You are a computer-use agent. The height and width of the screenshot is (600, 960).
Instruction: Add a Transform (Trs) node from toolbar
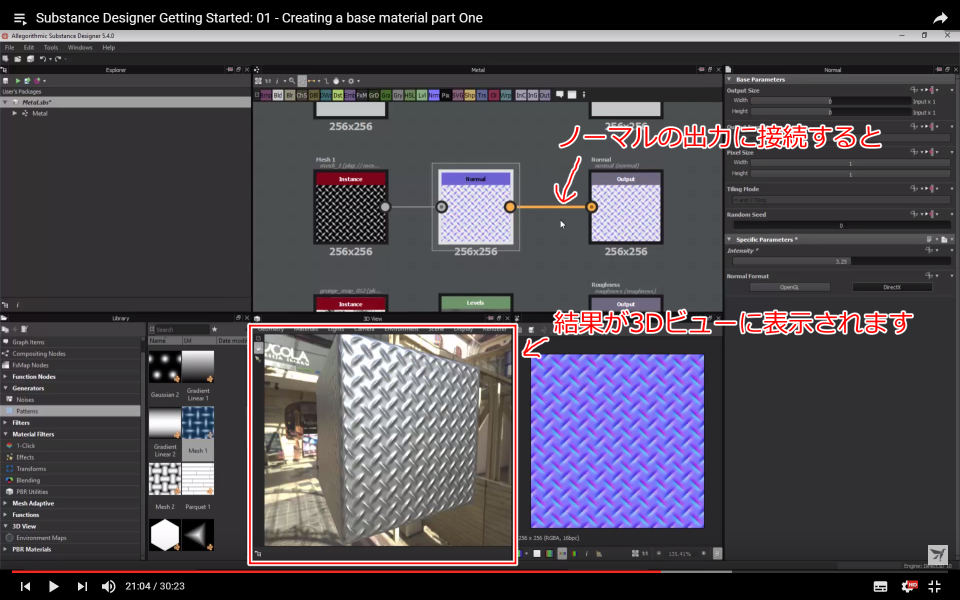coord(482,95)
